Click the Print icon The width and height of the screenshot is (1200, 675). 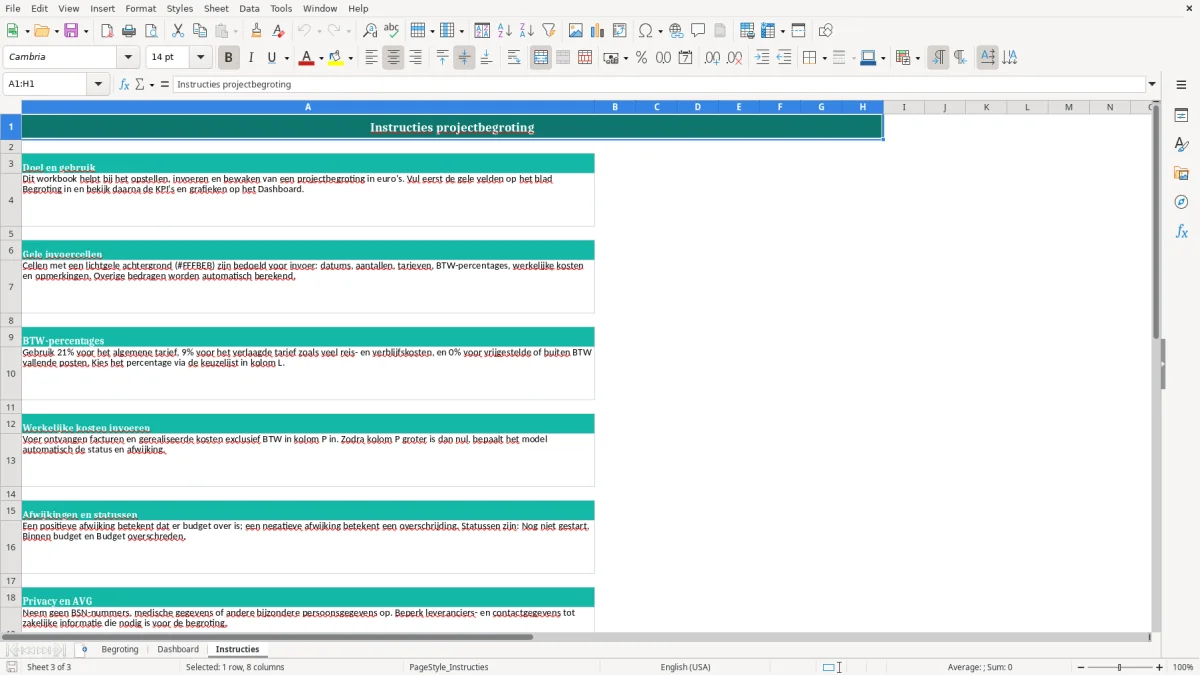click(129, 31)
